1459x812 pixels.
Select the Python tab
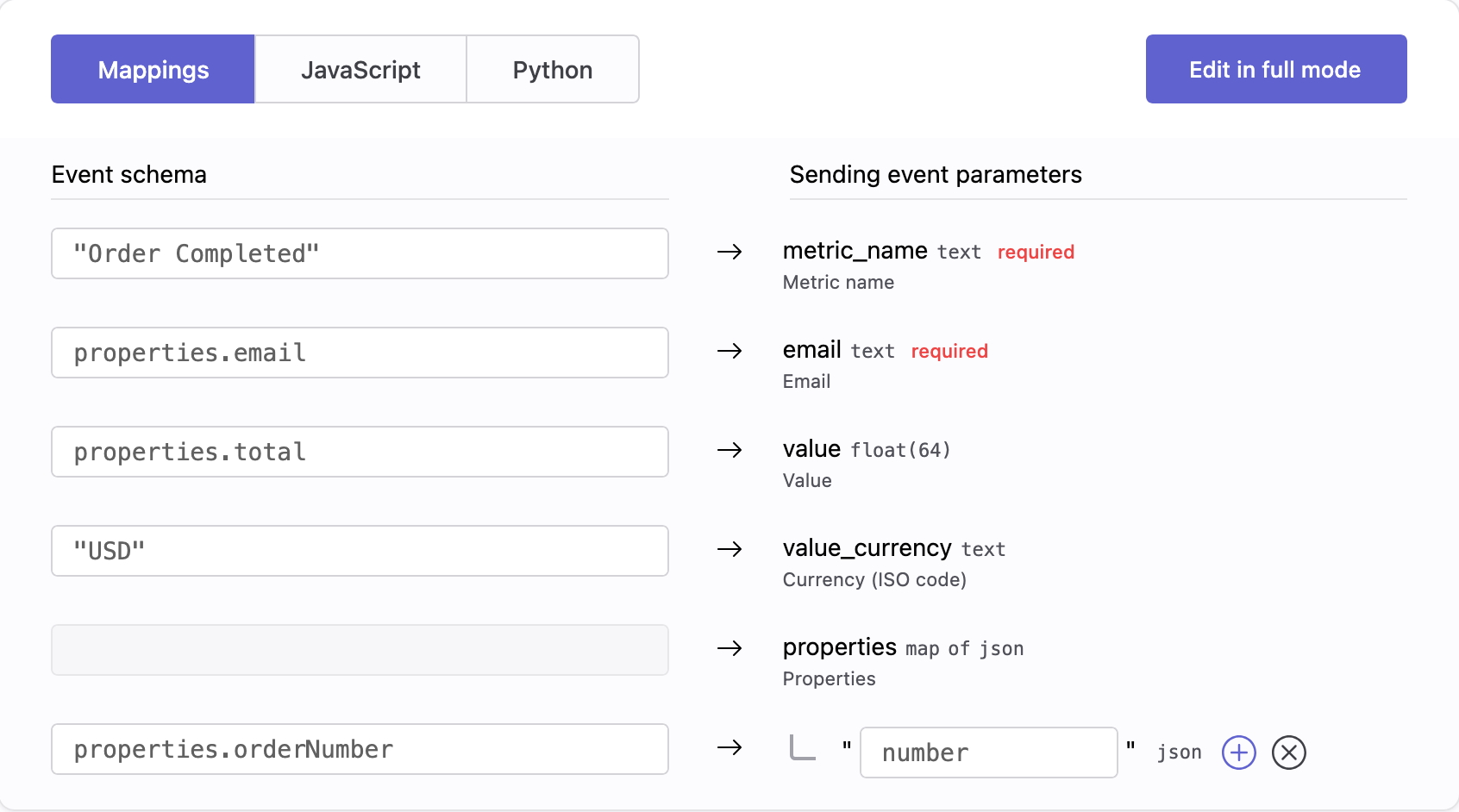[x=552, y=69]
